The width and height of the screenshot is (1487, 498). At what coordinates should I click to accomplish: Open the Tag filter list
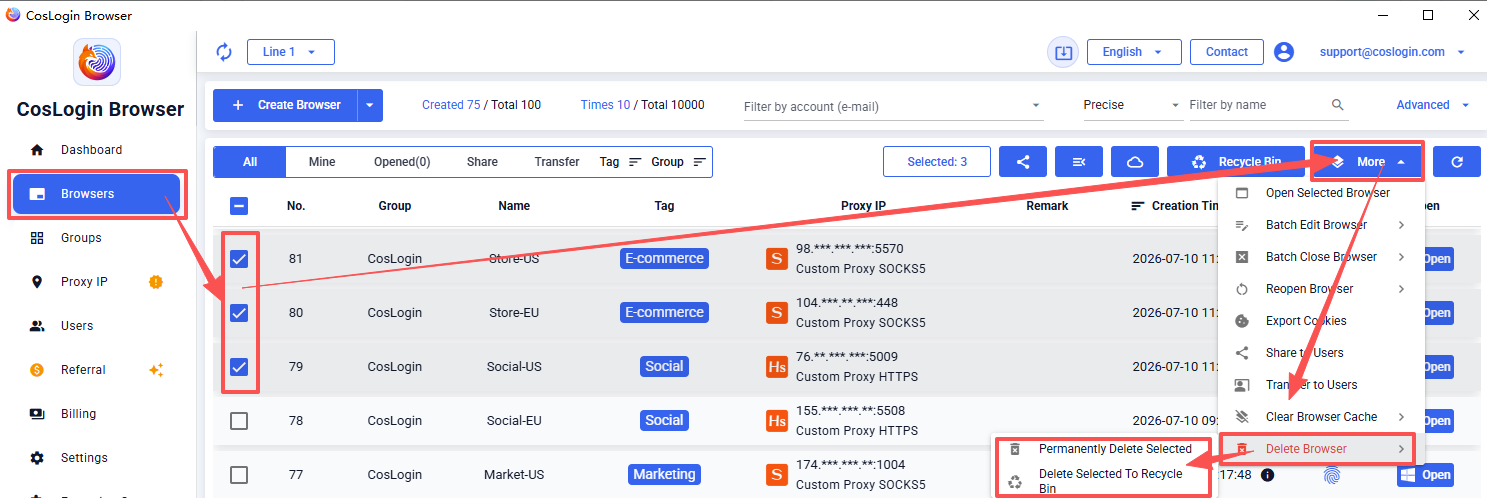(x=620, y=162)
